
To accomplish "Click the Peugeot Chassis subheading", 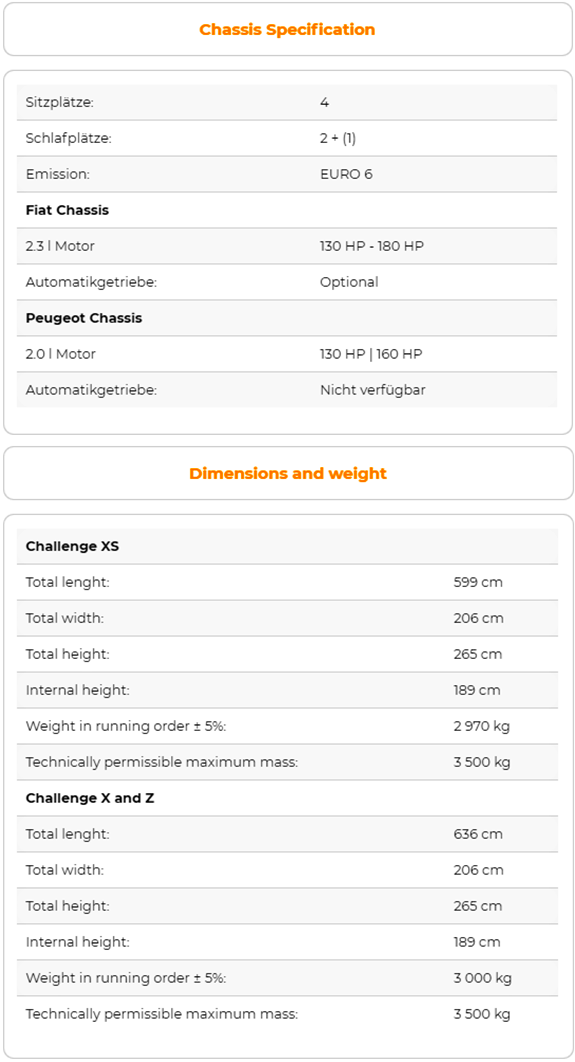I will tap(84, 318).
